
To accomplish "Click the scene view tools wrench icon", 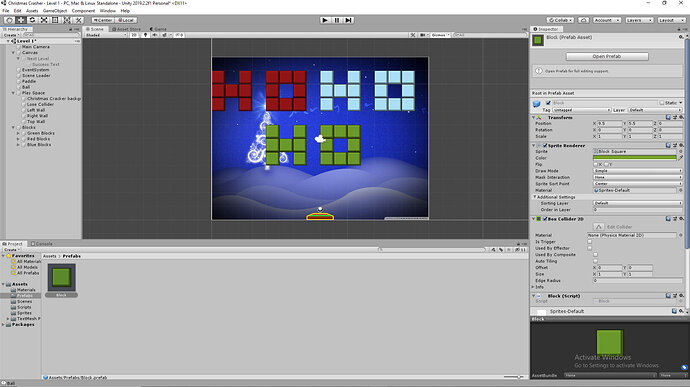I will (x=413, y=35).
